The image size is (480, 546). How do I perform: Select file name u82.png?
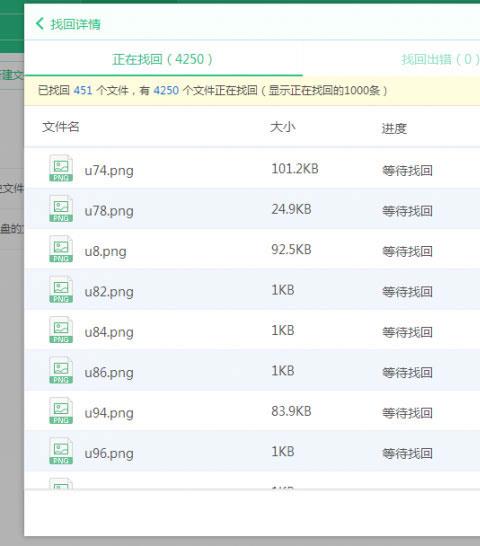point(109,292)
